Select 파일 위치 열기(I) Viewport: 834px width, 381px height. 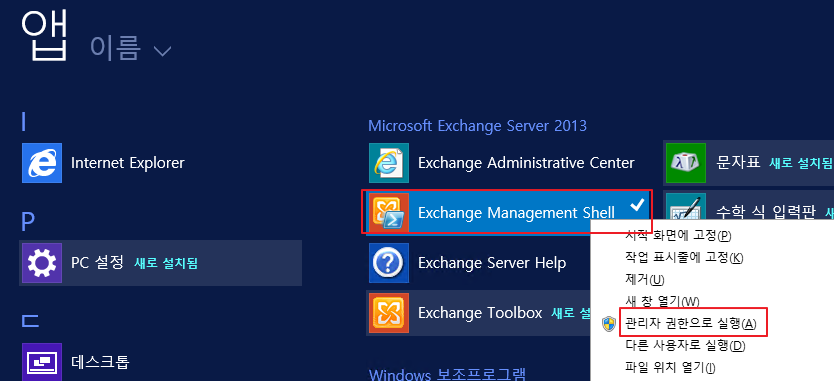[x=670, y=367]
